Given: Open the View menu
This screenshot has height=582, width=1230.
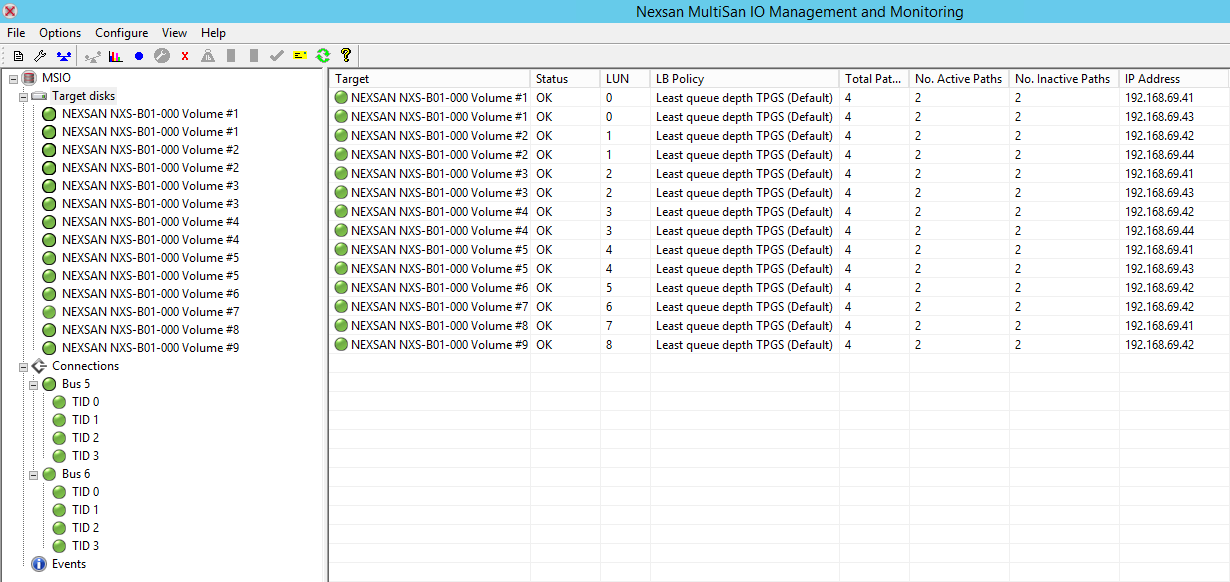Looking at the screenshot, I should 174,33.
